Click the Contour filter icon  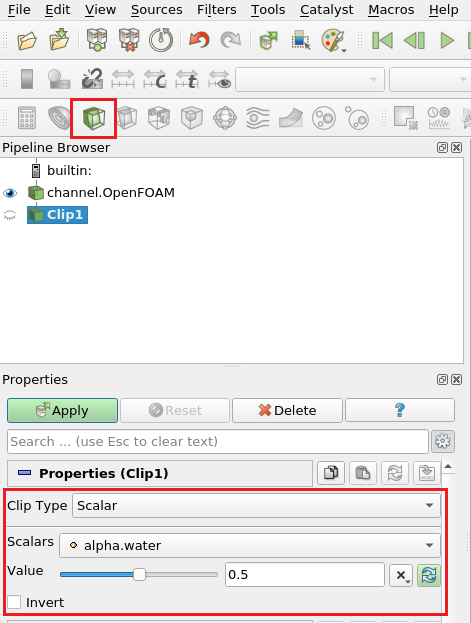point(59,118)
